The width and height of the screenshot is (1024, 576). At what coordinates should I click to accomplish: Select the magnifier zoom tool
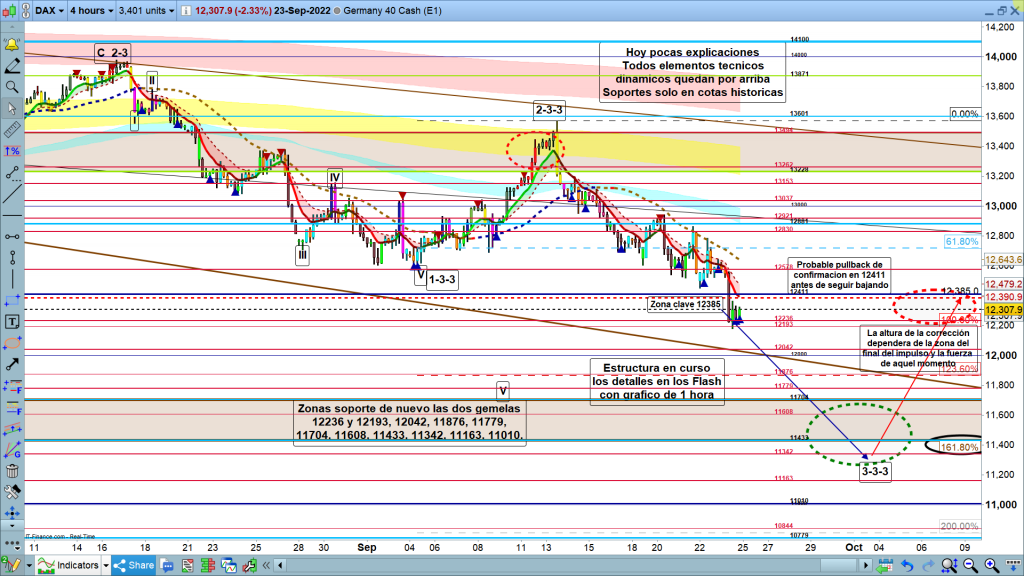click(12, 87)
